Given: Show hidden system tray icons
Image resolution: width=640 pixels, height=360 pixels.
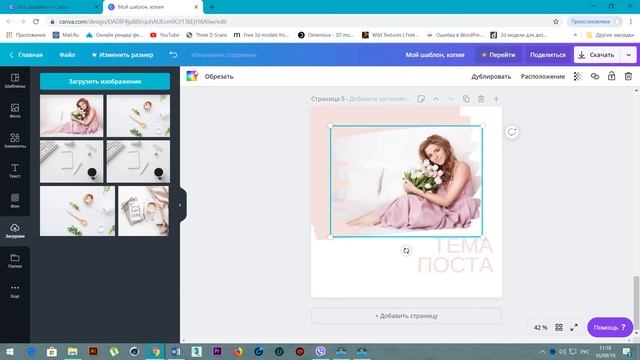Looking at the screenshot, I should point(542,351).
